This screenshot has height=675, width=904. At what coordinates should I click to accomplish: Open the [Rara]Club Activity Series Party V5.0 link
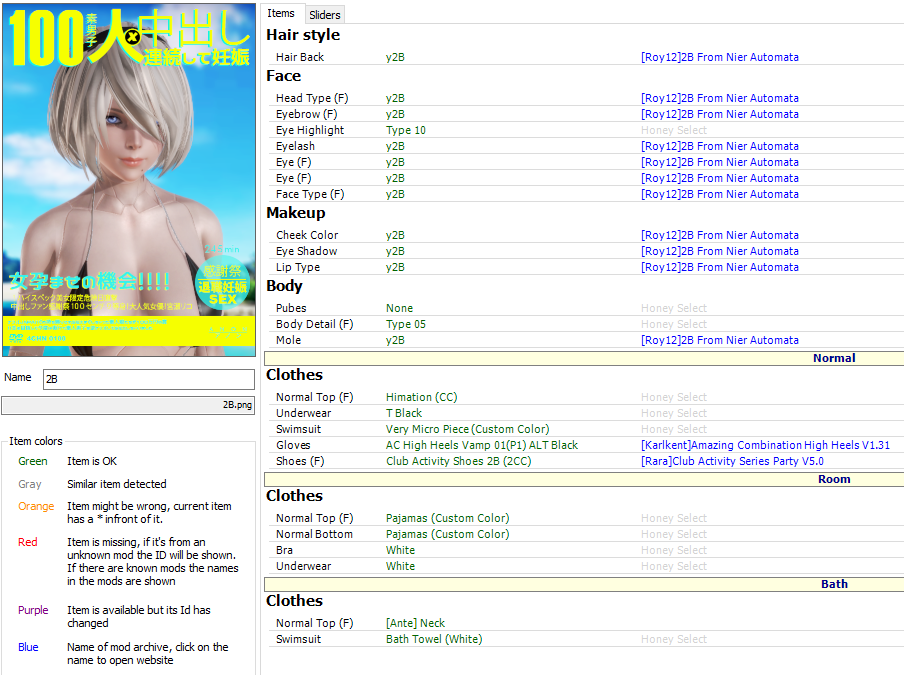pyautogui.click(x=732, y=461)
